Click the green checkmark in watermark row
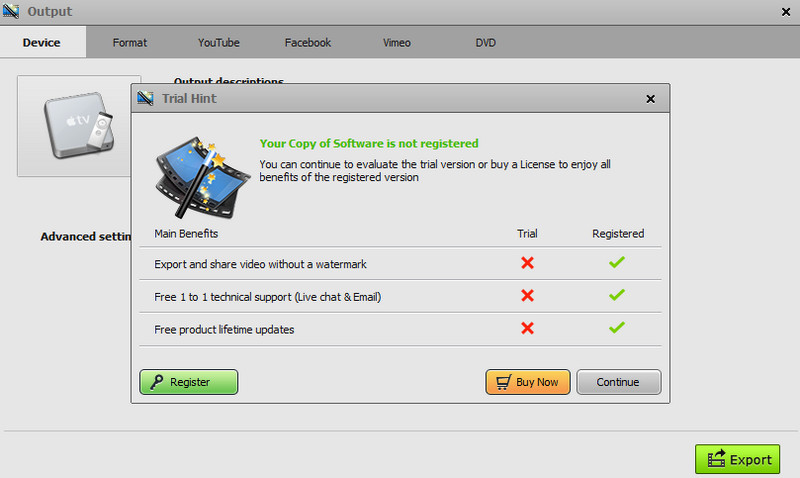 617,263
